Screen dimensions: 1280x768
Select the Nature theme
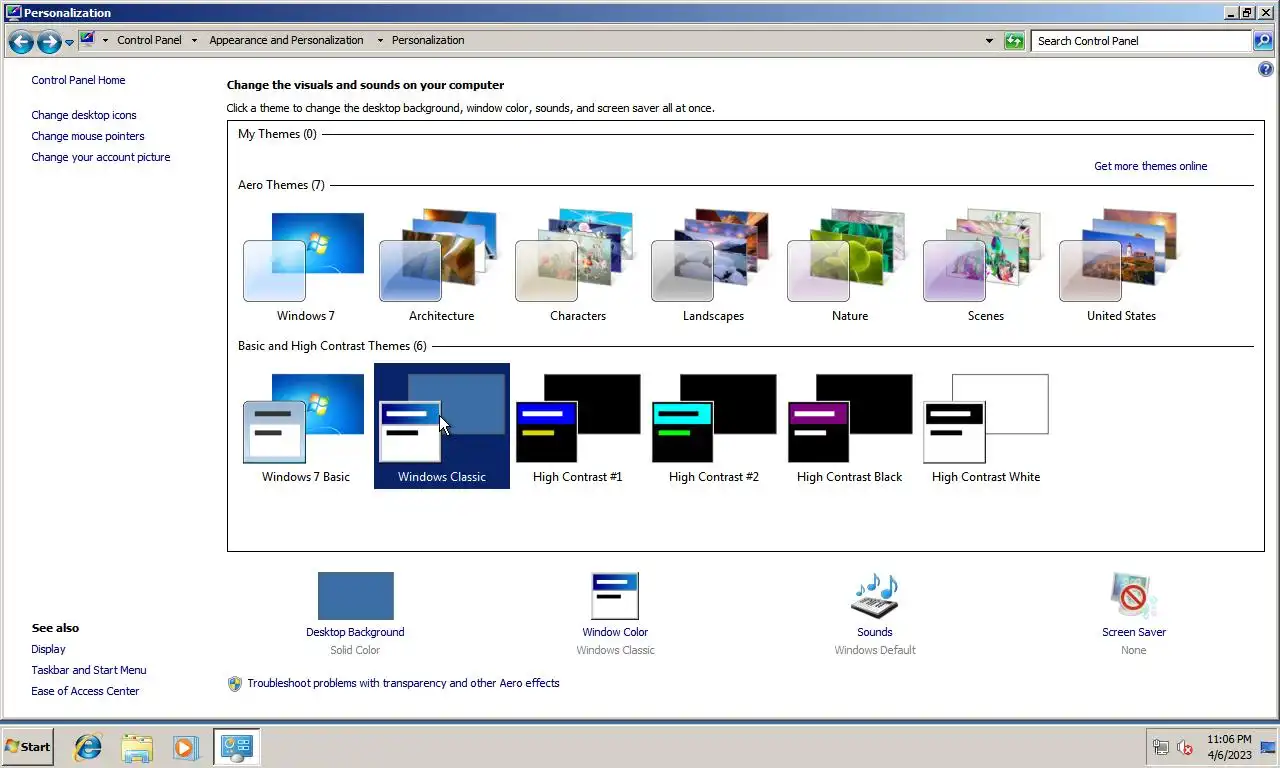tap(849, 266)
